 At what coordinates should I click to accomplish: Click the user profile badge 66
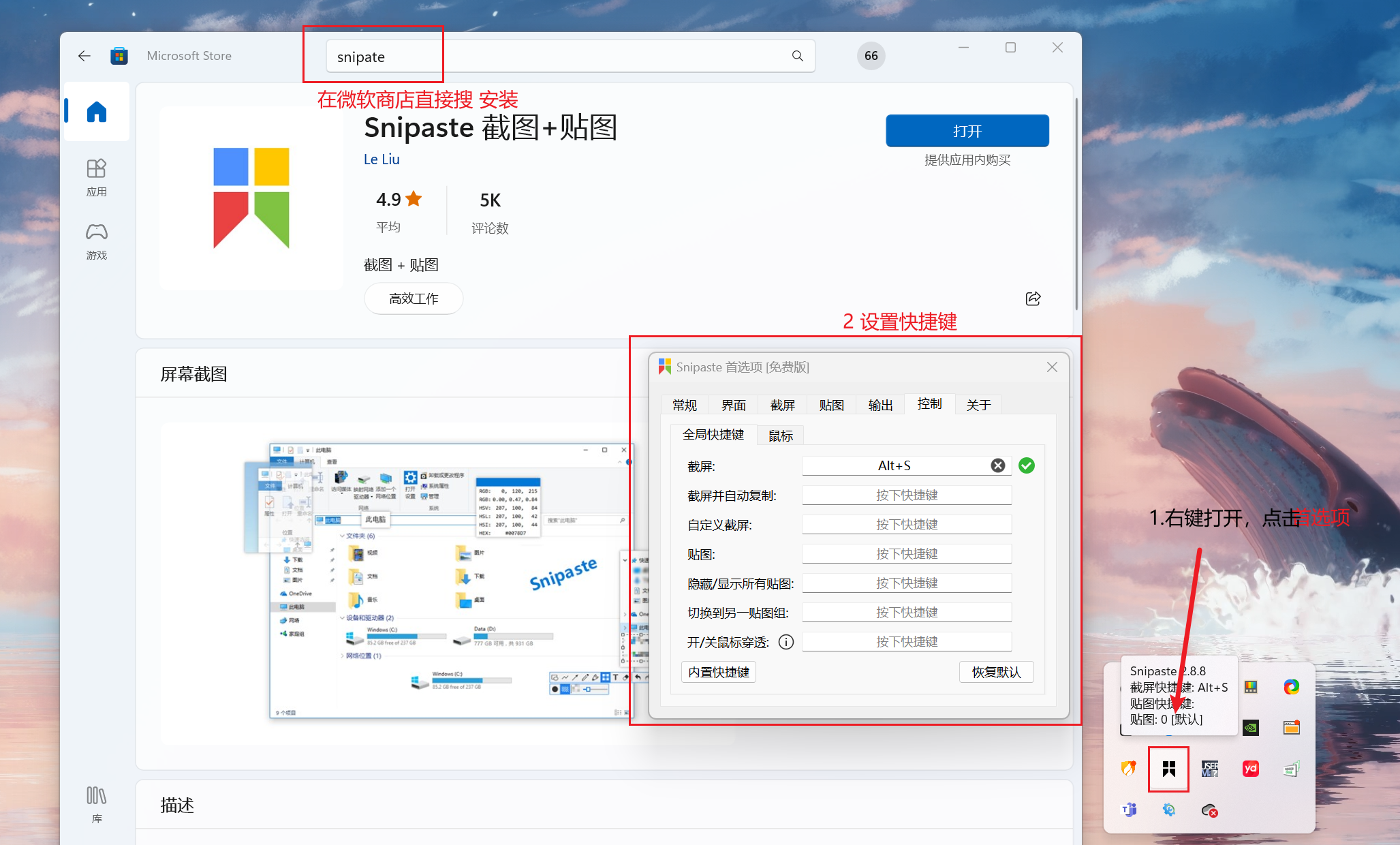click(x=871, y=56)
